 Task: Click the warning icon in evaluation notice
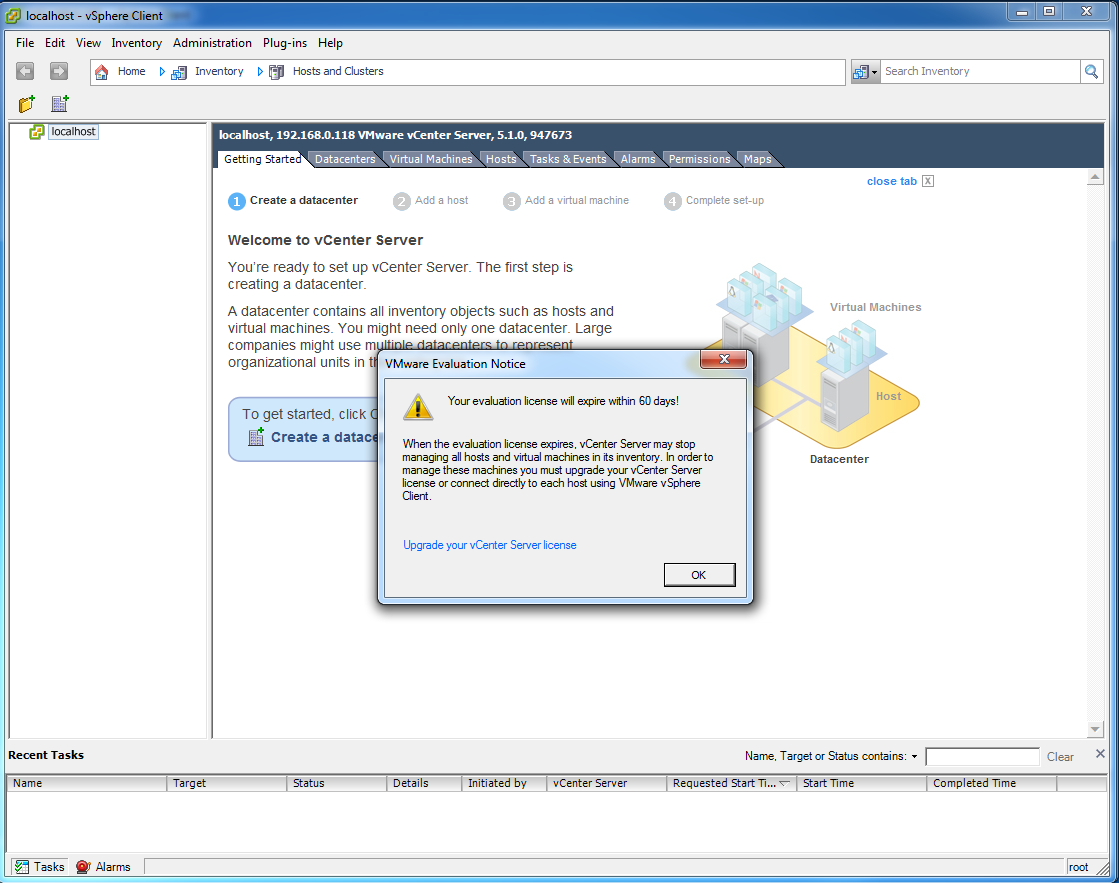pos(417,407)
